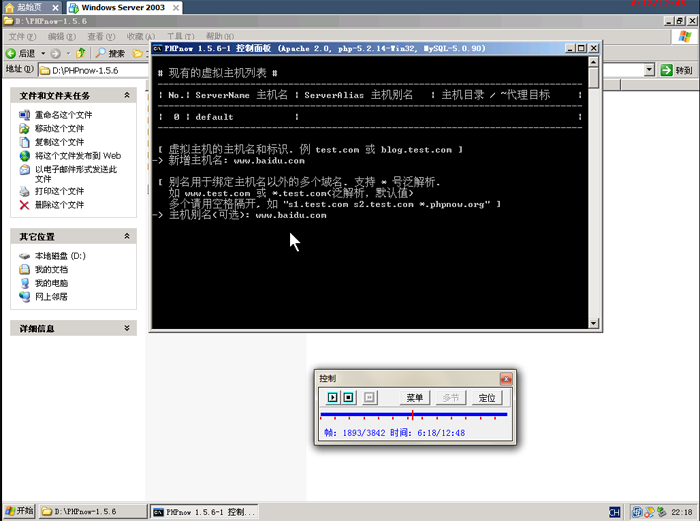Click 重命名这个文件 task link
The height and width of the screenshot is (521, 700).
[63, 115]
